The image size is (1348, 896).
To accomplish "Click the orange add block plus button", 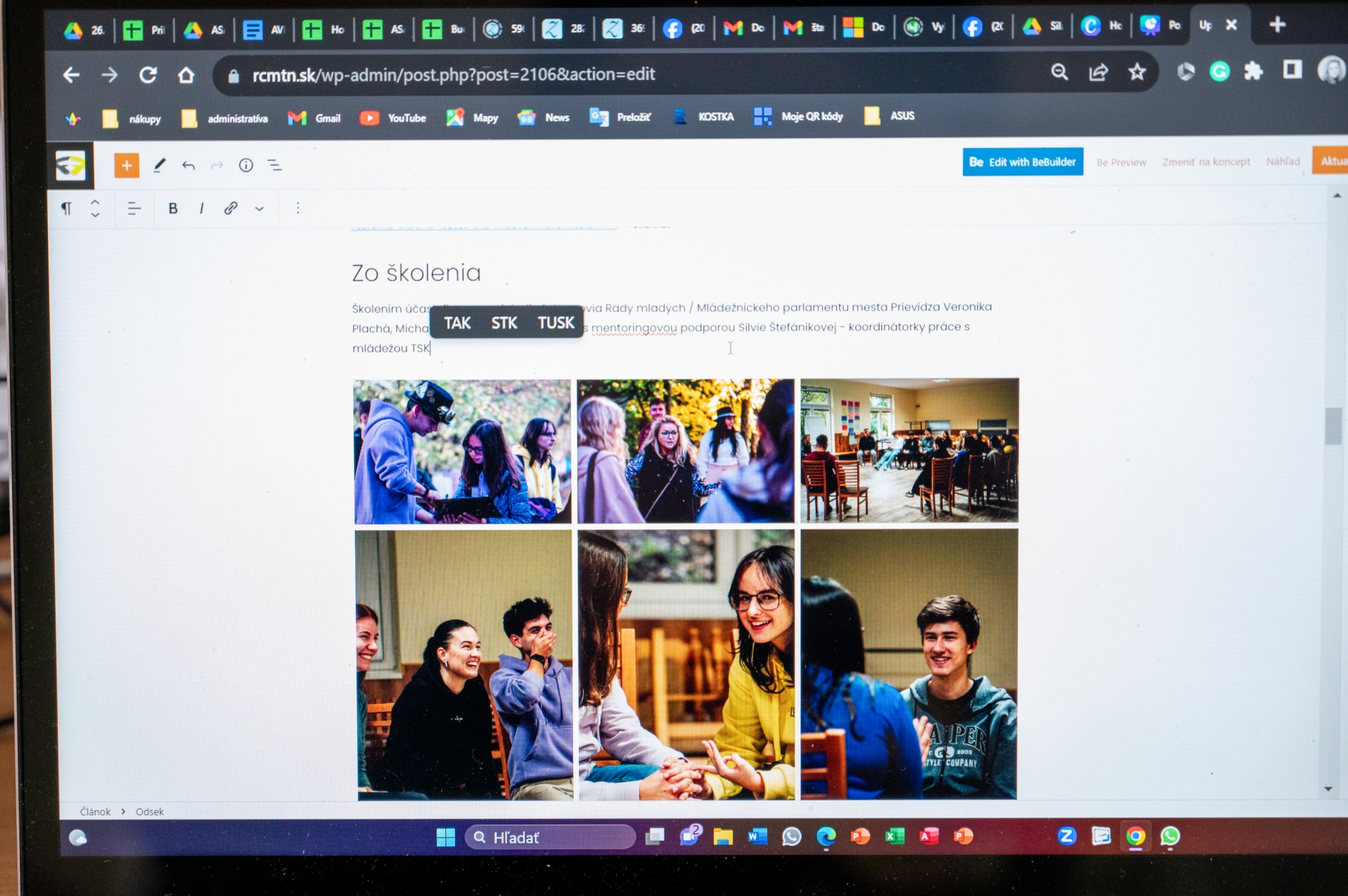I will (x=127, y=166).
